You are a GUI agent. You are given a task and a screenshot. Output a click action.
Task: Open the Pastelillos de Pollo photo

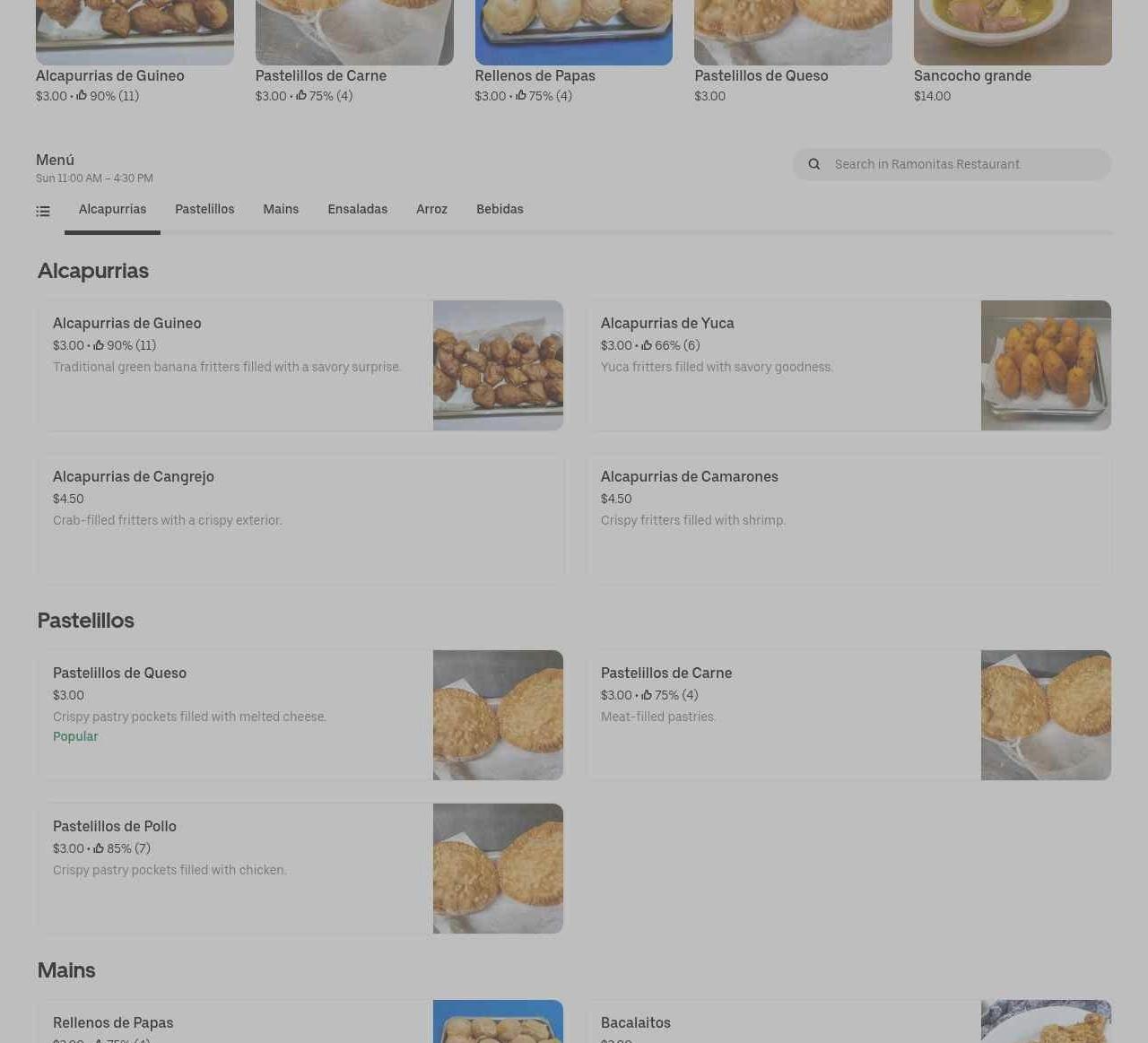tap(498, 868)
